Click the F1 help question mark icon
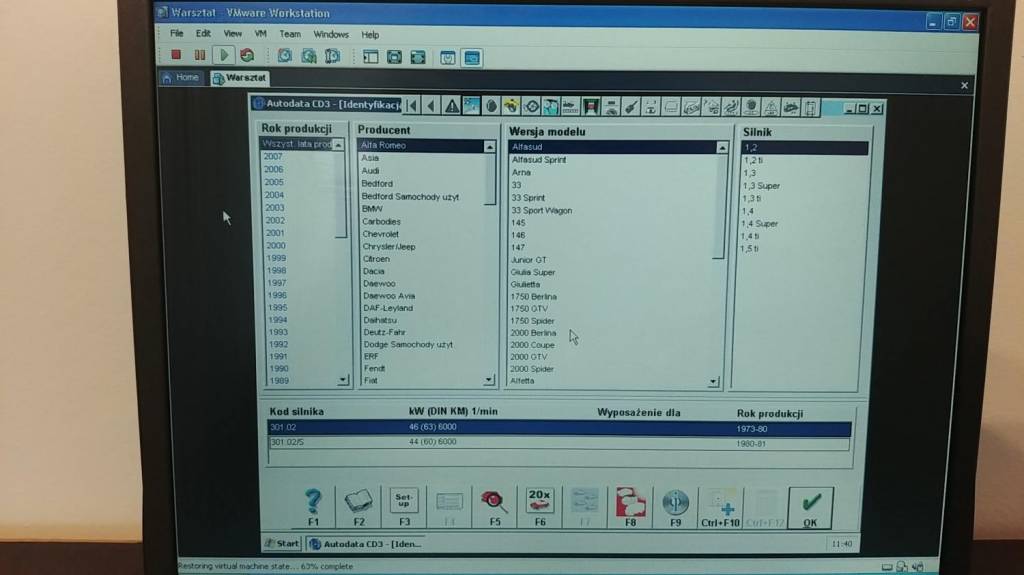Screen dimensions: 1024x575 coord(313,507)
